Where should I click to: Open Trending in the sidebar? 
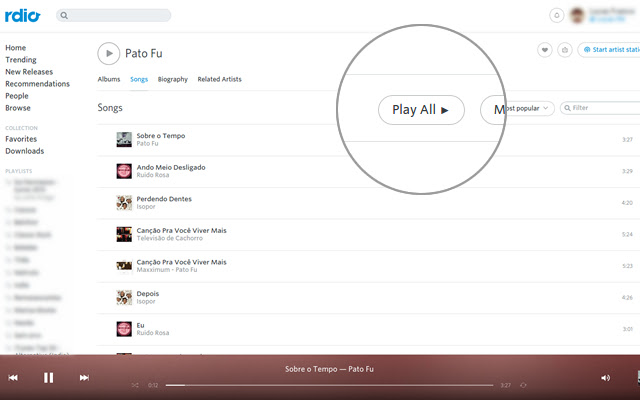coord(21,60)
